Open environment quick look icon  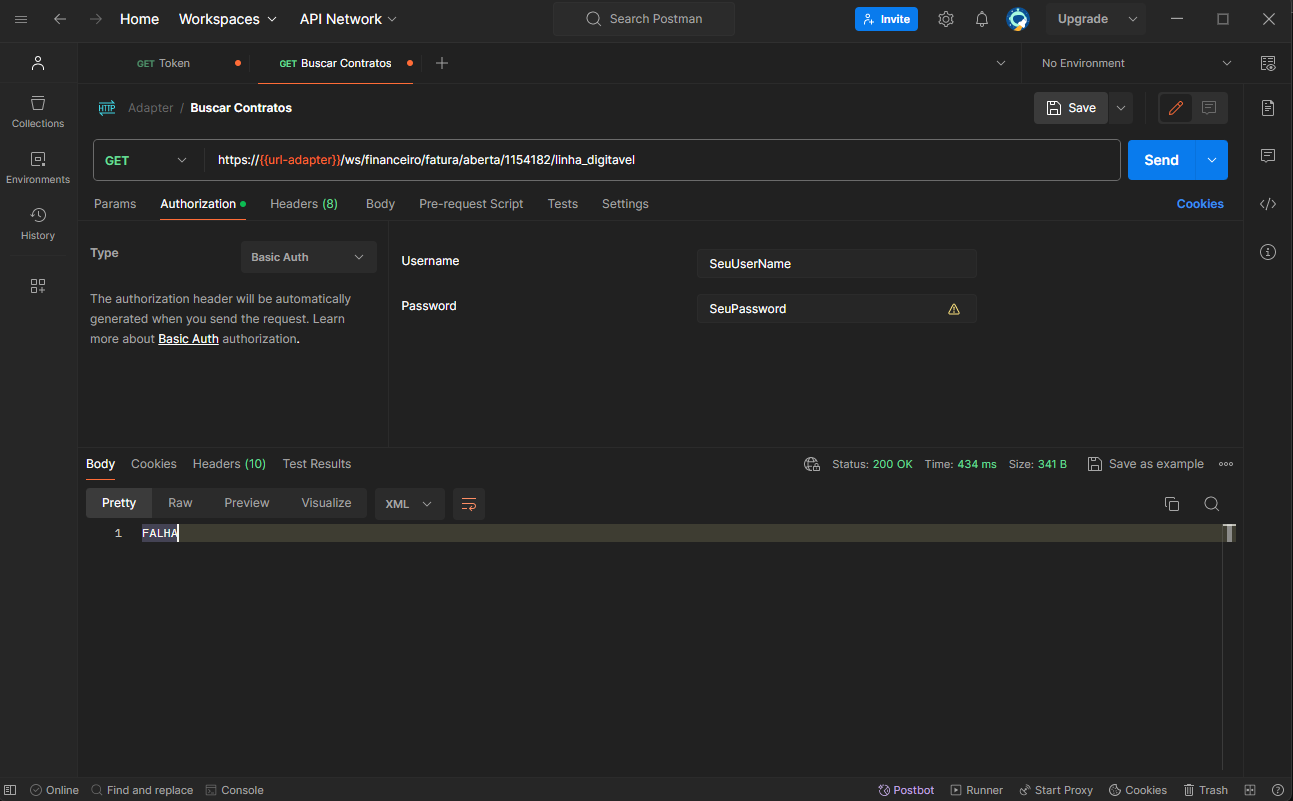pos(1268,63)
